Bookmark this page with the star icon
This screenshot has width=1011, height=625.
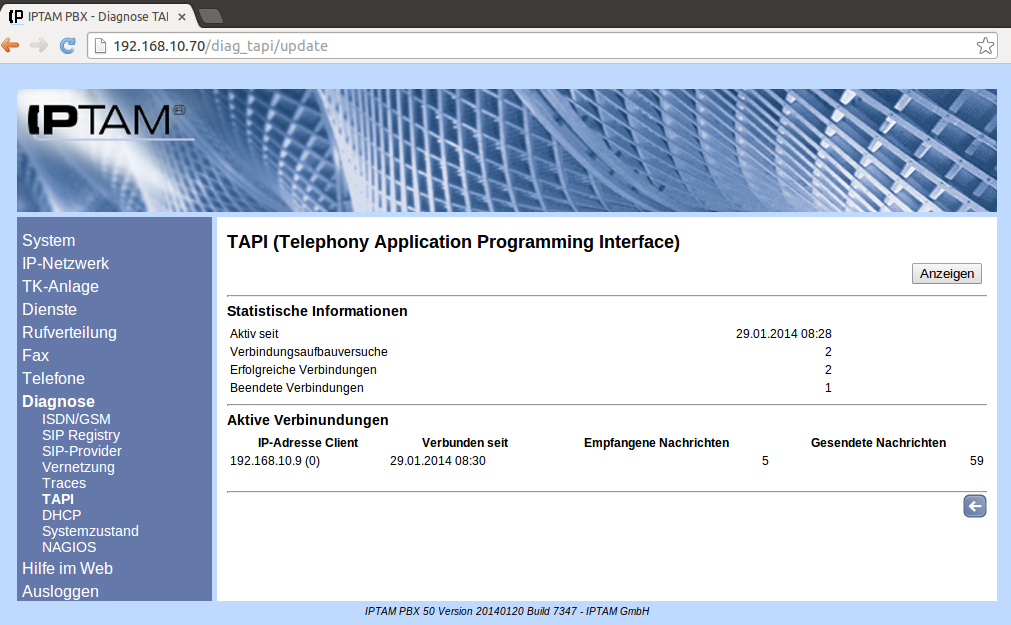tap(985, 46)
